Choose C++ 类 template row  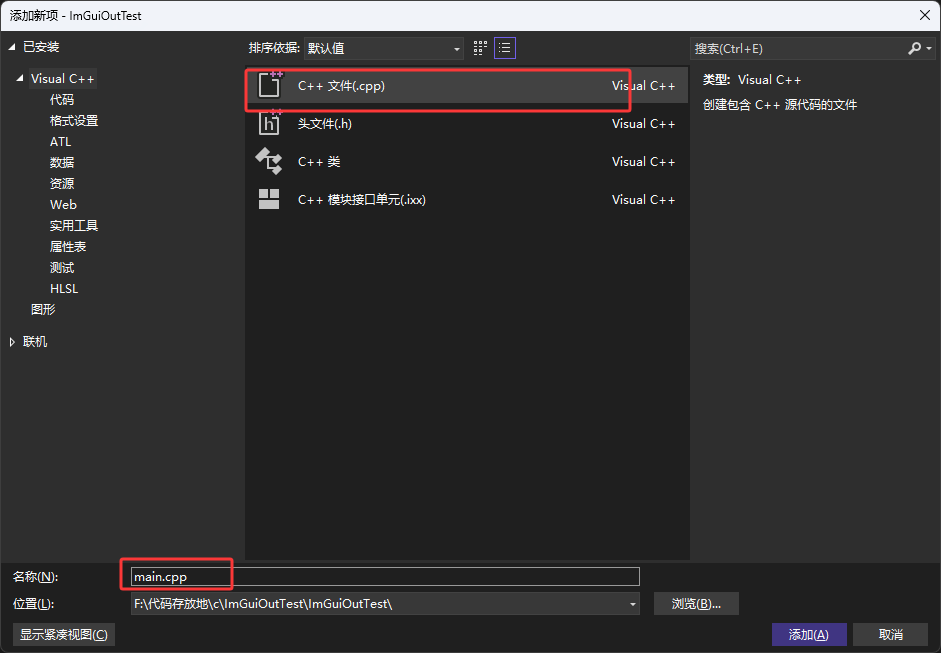click(467, 161)
